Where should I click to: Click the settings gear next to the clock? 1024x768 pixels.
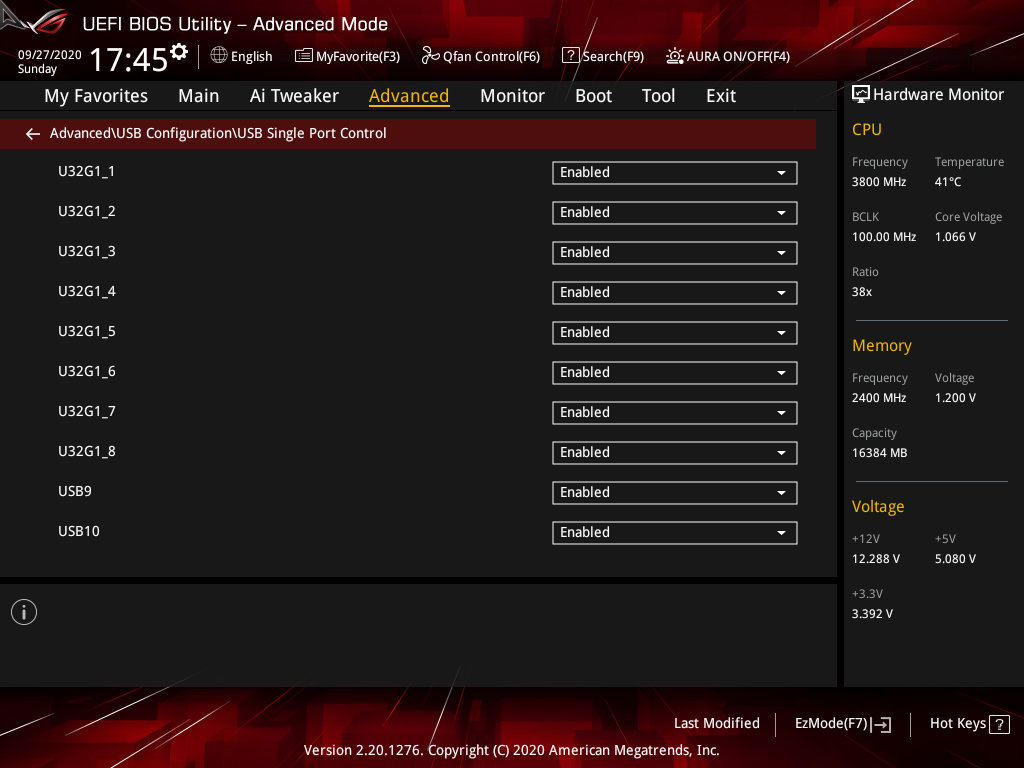pos(179,52)
